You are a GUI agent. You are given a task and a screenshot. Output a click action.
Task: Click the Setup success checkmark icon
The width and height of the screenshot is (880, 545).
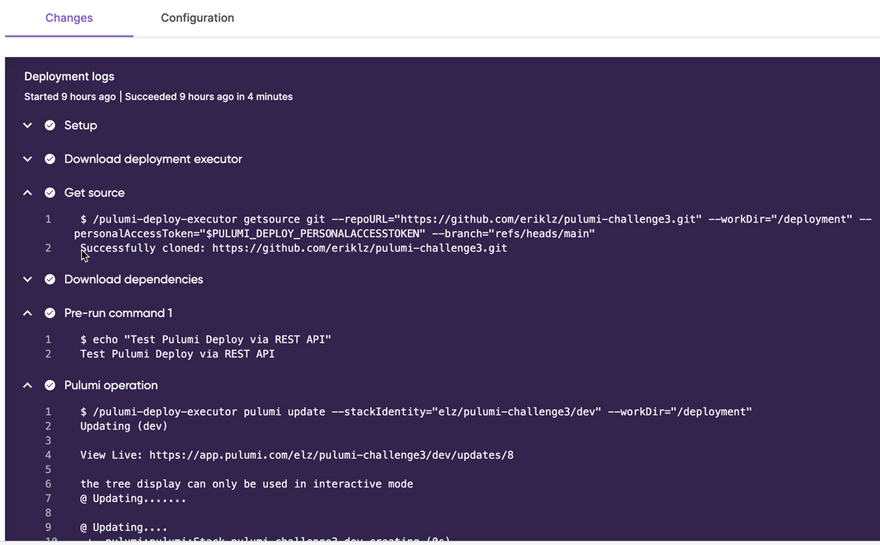pyautogui.click(x=50, y=125)
